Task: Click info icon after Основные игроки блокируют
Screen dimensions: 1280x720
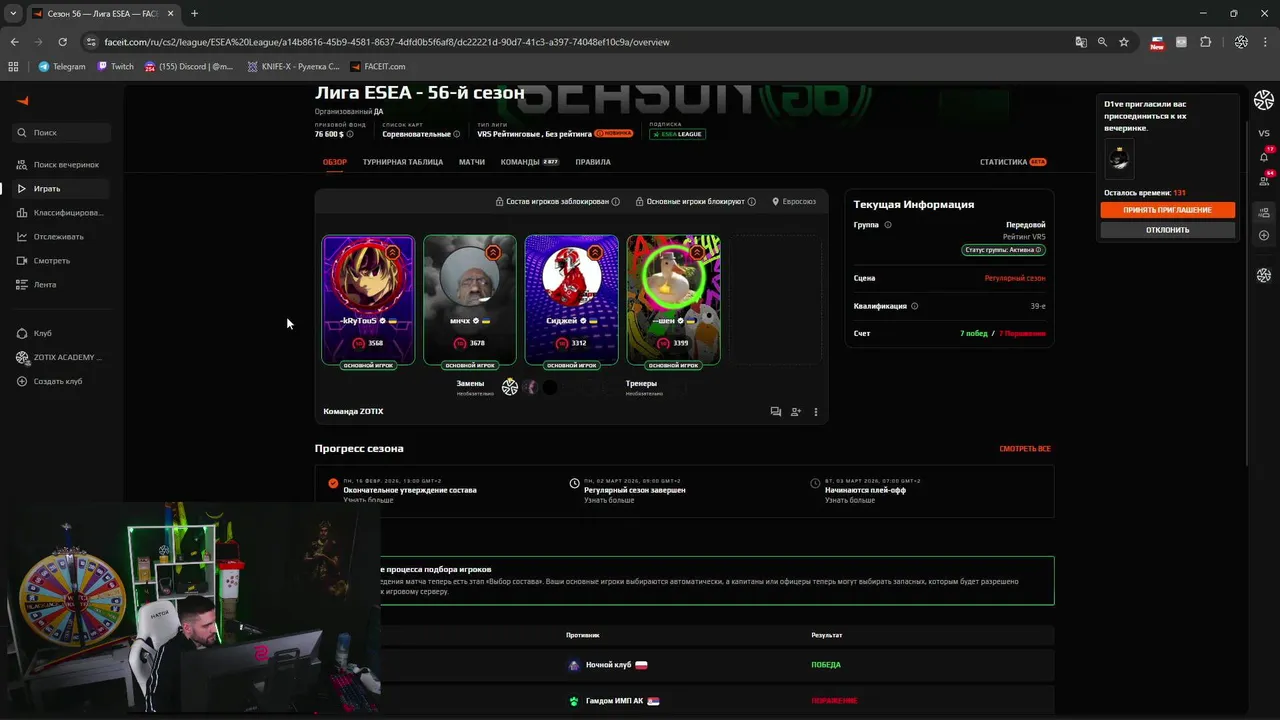Action: point(751,201)
